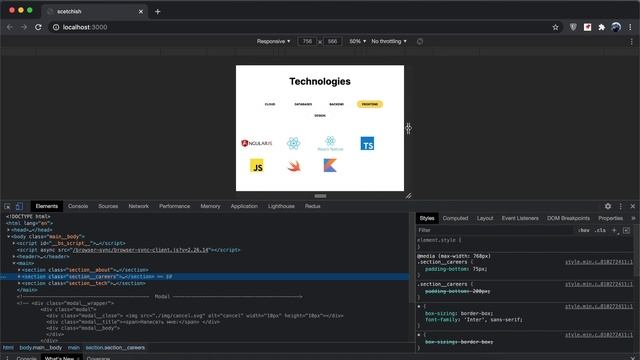Screen dimensions: 640x360
Task: Select body.main__body in the breadcrumb
Action: pos(41,348)
